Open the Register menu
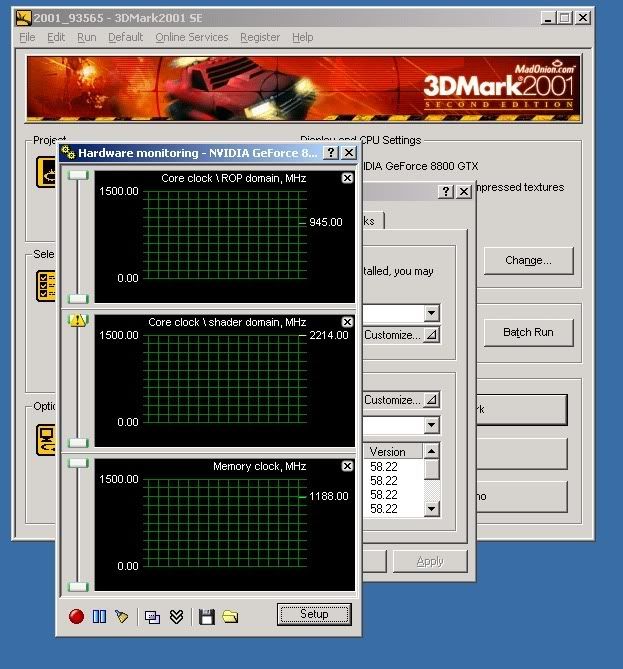This screenshot has height=669, width=623. coord(260,38)
